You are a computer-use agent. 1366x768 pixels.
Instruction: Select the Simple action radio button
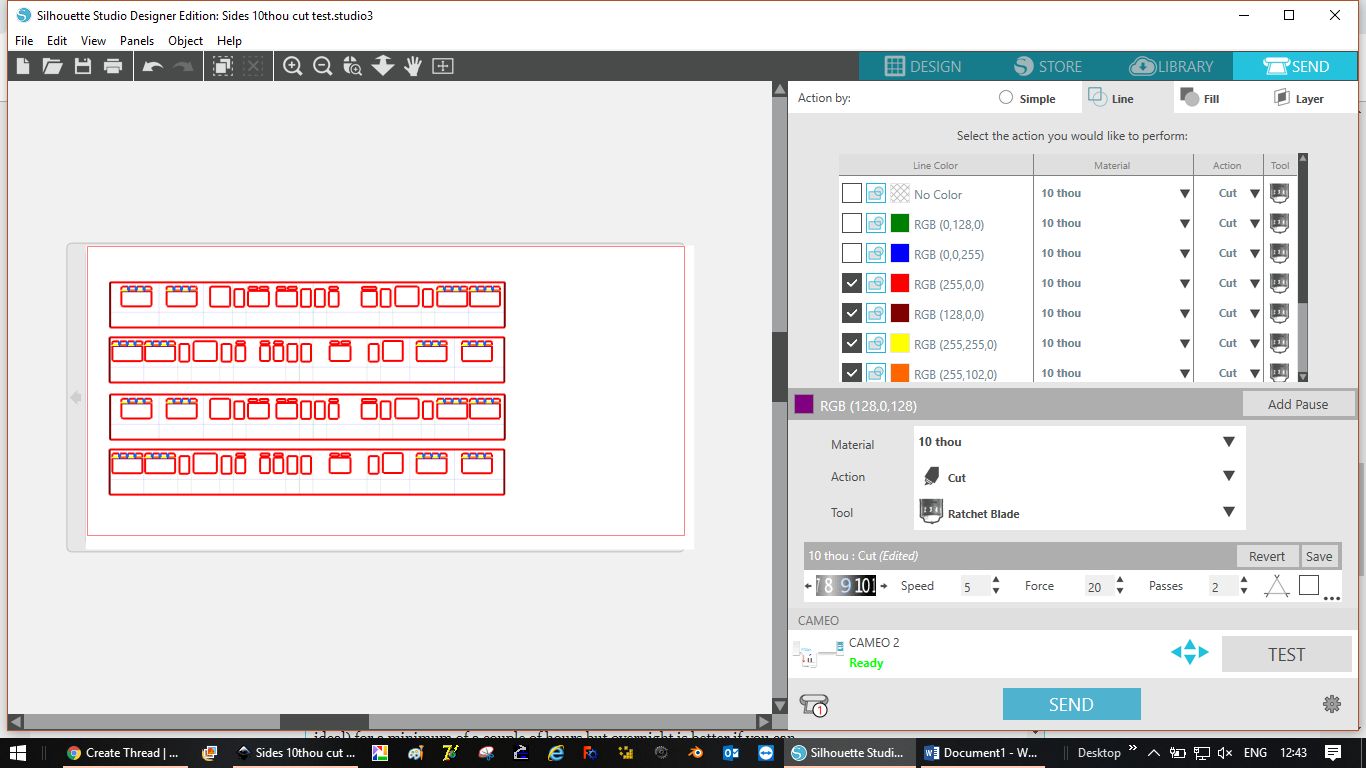[1006, 98]
